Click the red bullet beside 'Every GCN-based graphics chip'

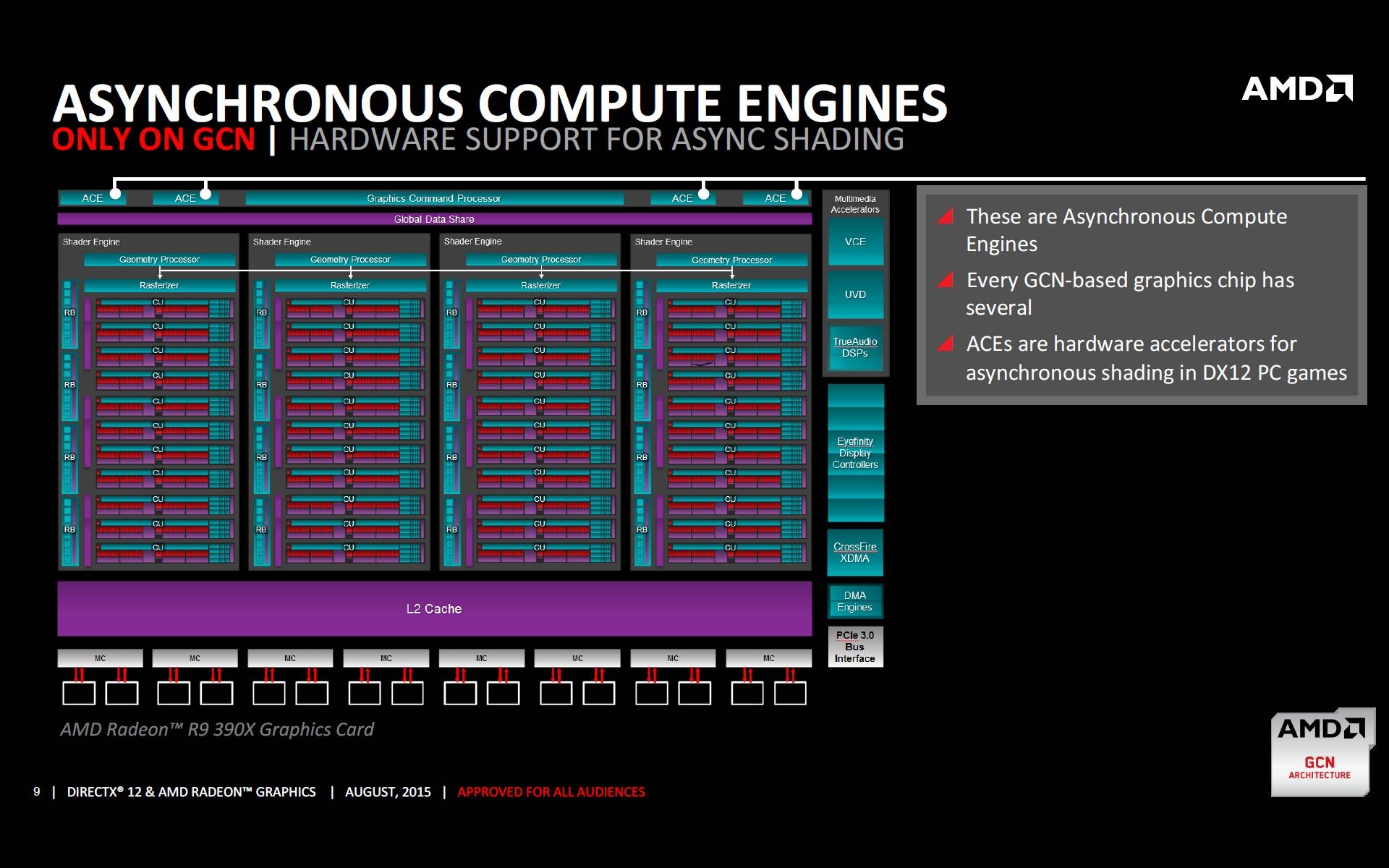coord(945,279)
